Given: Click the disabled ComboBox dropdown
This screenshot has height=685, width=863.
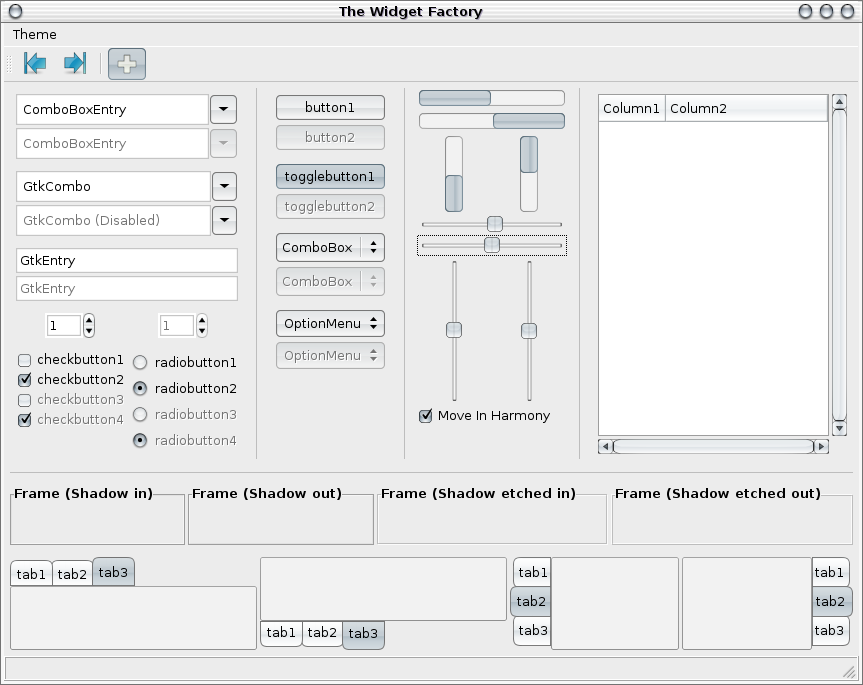Looking at the screenshot, I should click(x=330, y=282).
